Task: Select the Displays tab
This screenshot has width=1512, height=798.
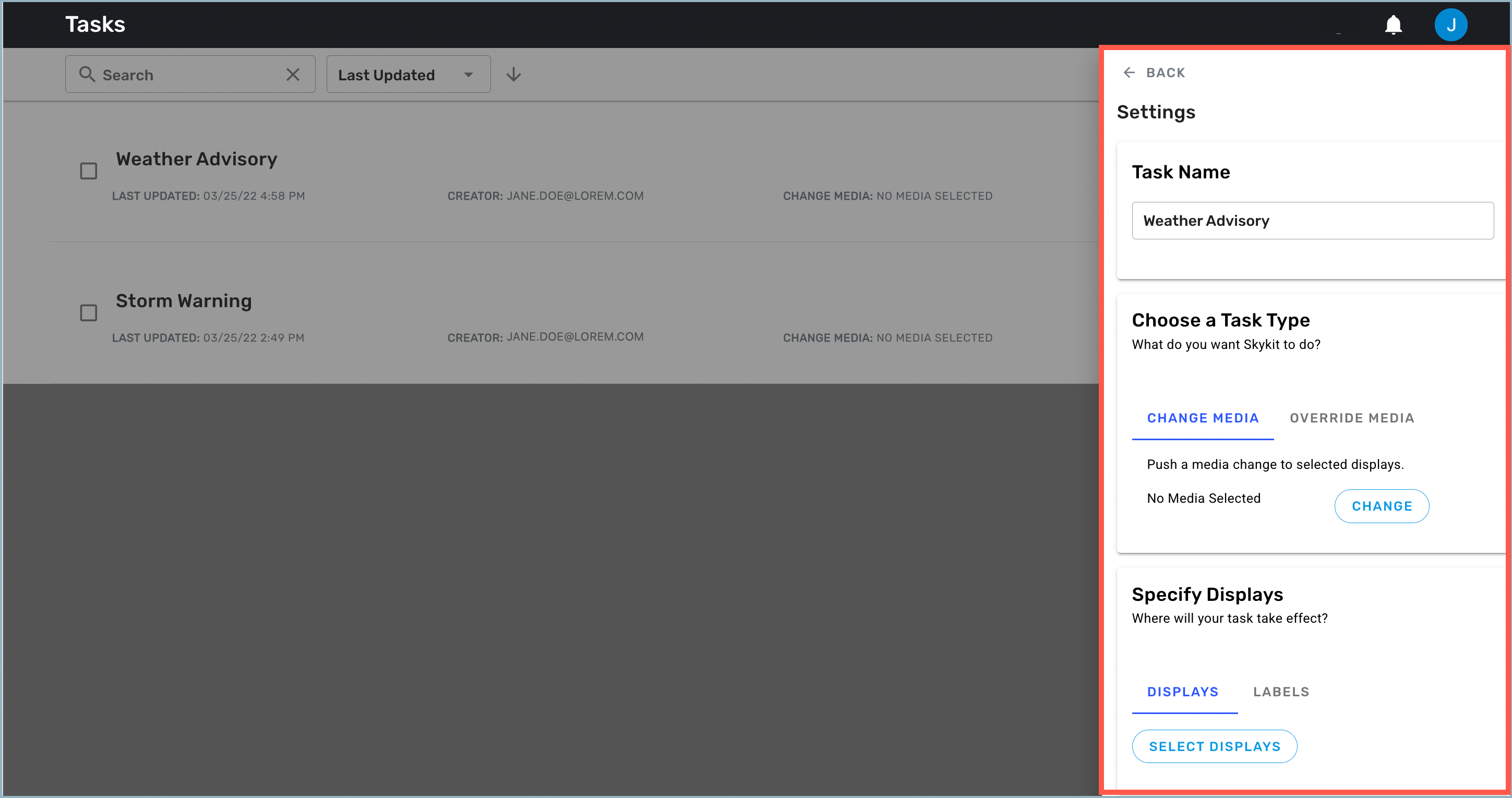Action: [x=1183, y=692]
